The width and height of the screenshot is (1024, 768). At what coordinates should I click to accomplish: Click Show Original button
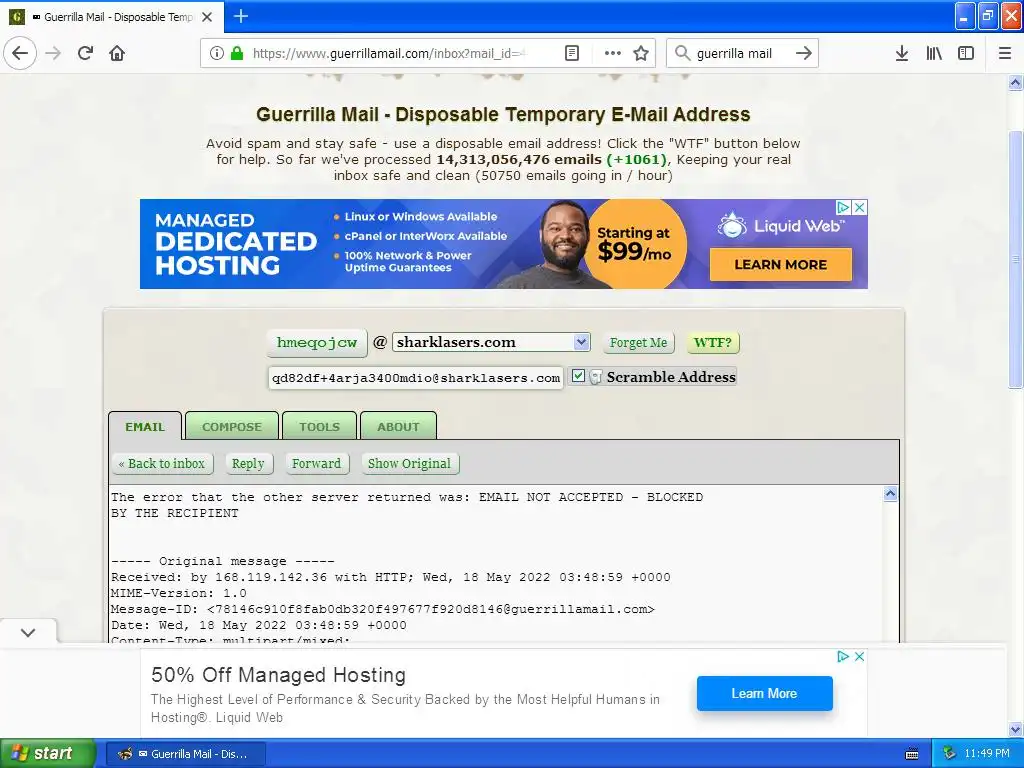409,464
